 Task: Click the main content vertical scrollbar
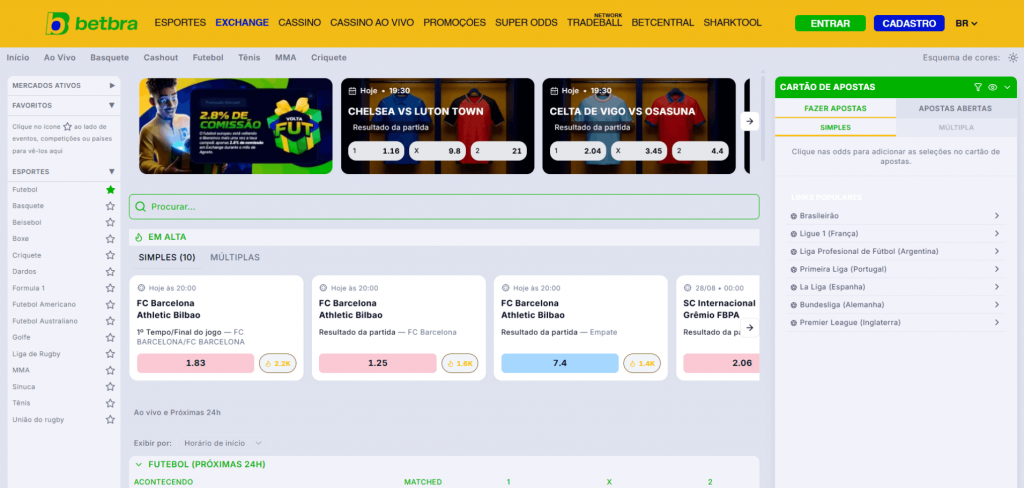(762, 116)
